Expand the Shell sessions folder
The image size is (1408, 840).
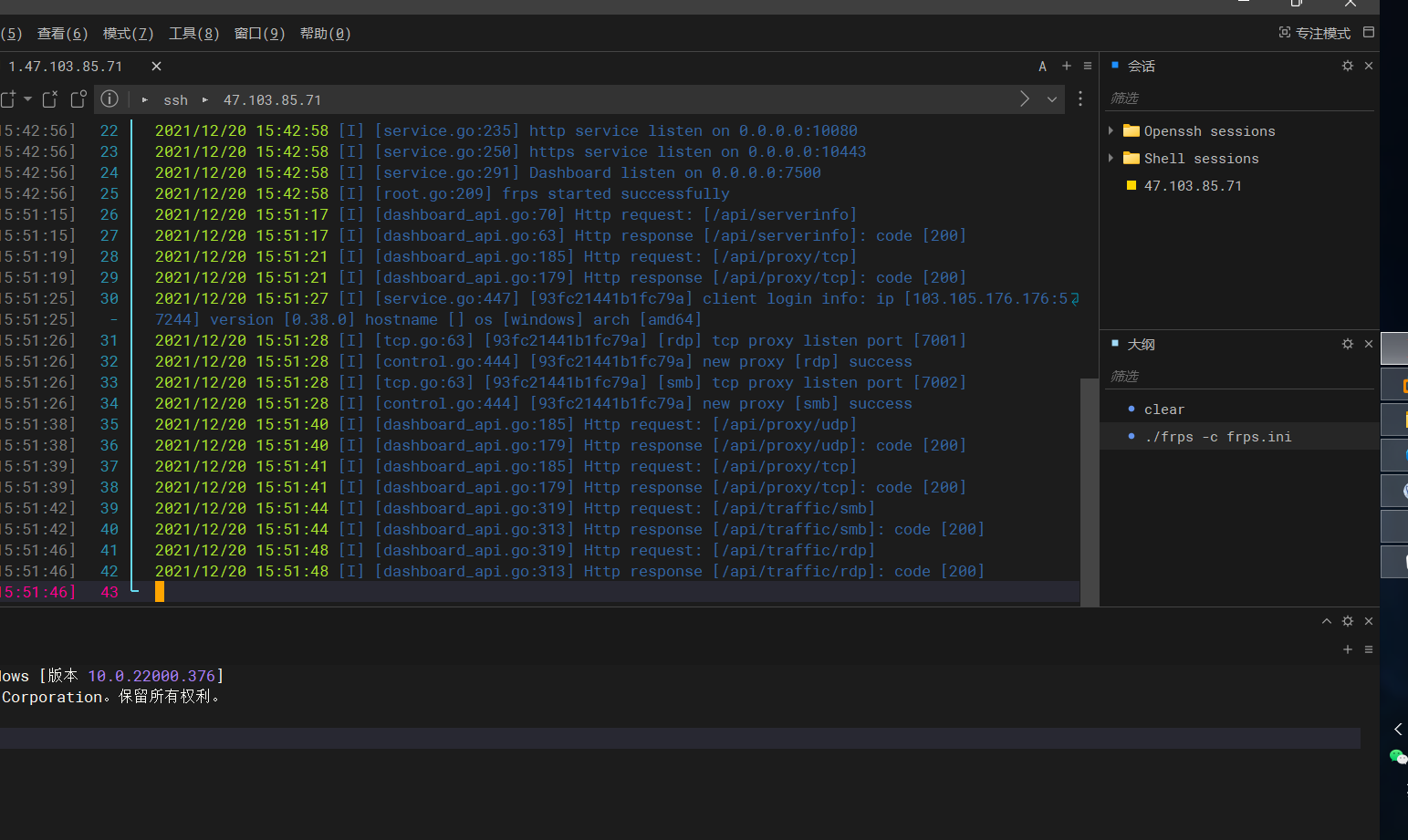point(1111,158)
